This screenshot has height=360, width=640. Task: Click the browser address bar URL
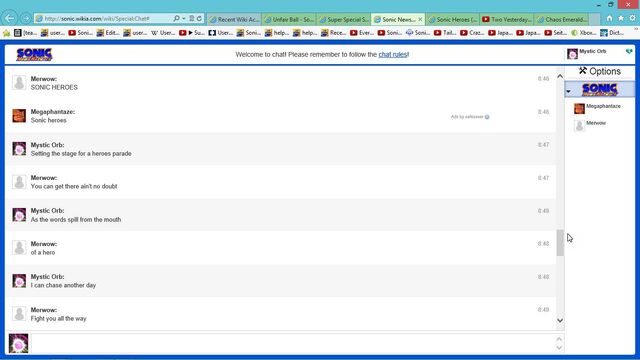click(x=97, y=19)
